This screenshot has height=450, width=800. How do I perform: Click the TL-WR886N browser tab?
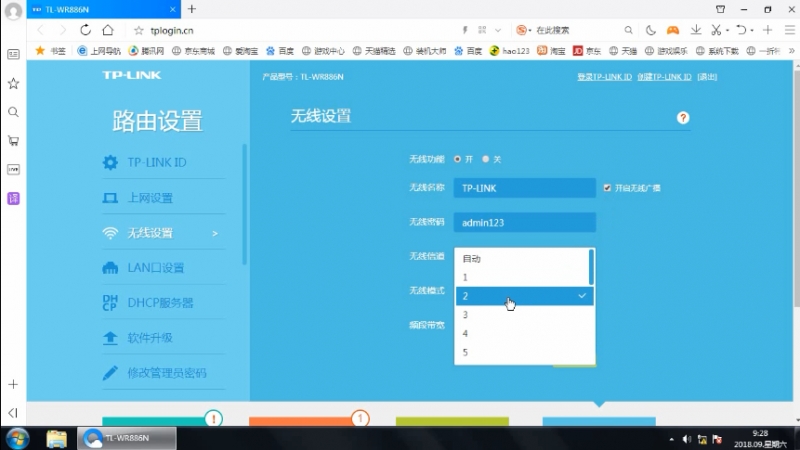click(x=104, y=9)
